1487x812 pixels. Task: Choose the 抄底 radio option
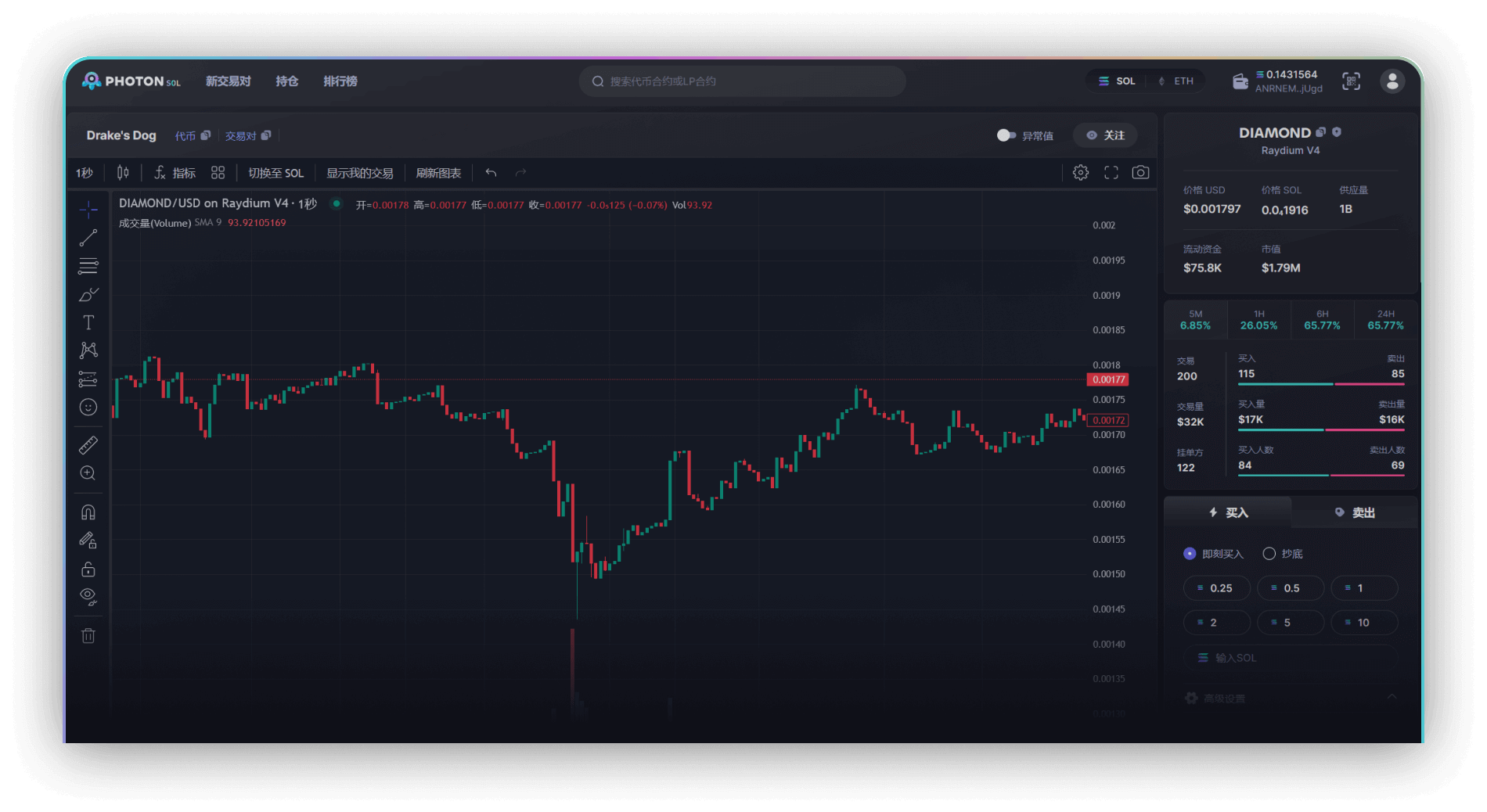tap(1269, 554)
